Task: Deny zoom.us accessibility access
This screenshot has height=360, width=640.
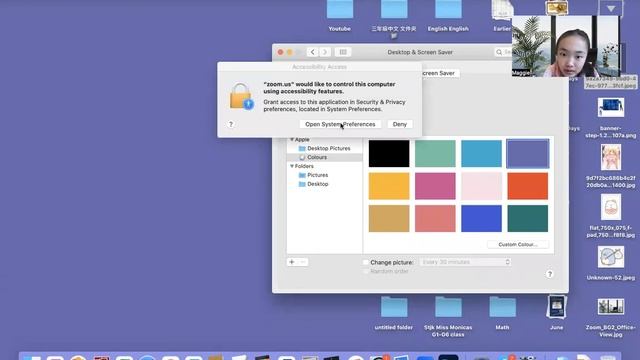Action: [400, 124]
